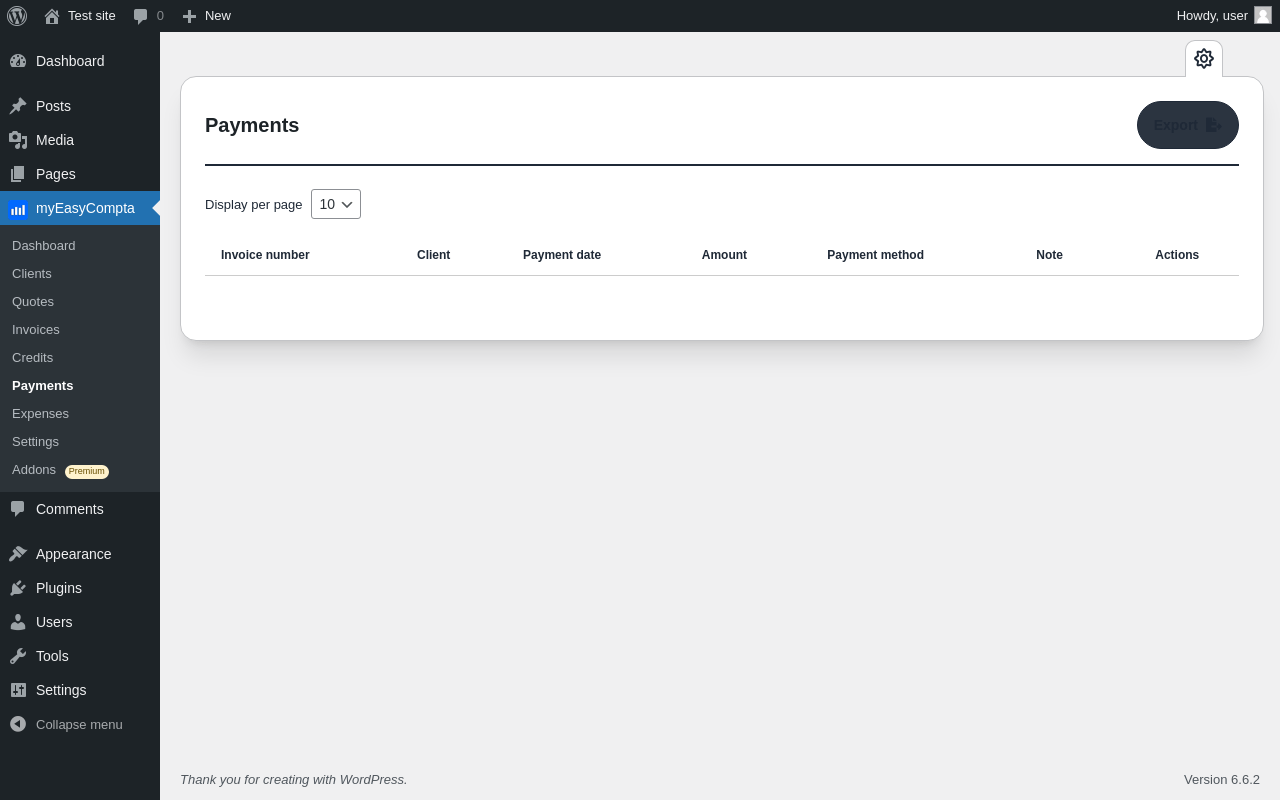1280x800 pixels.
Task: Follow the WordPress link in footer
Action: (x=372, y=779)
